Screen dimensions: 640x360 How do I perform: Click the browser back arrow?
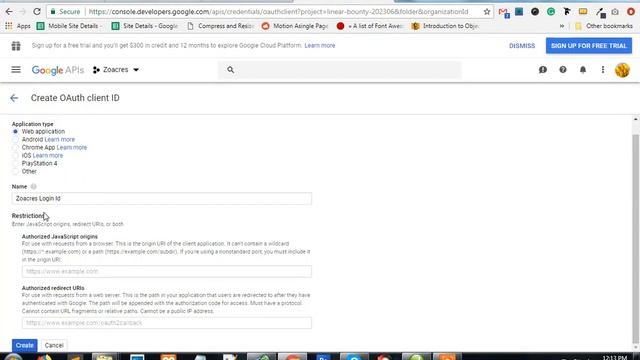click(x=9, y=12)
